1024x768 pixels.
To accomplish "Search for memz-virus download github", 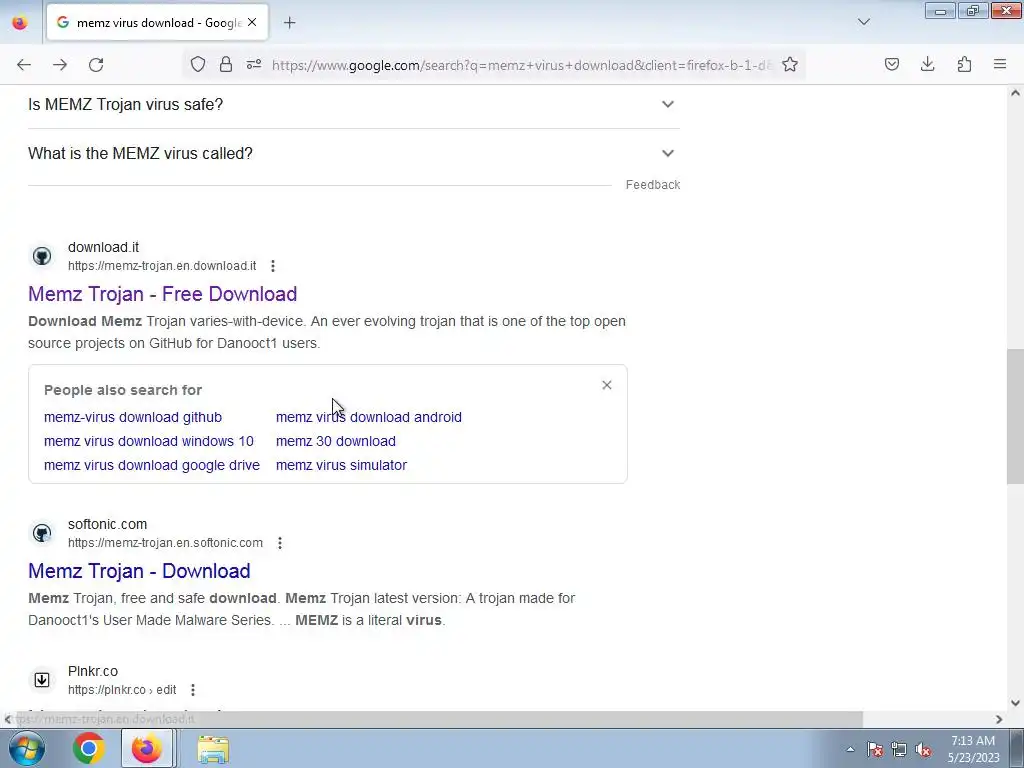I will 133,417.
